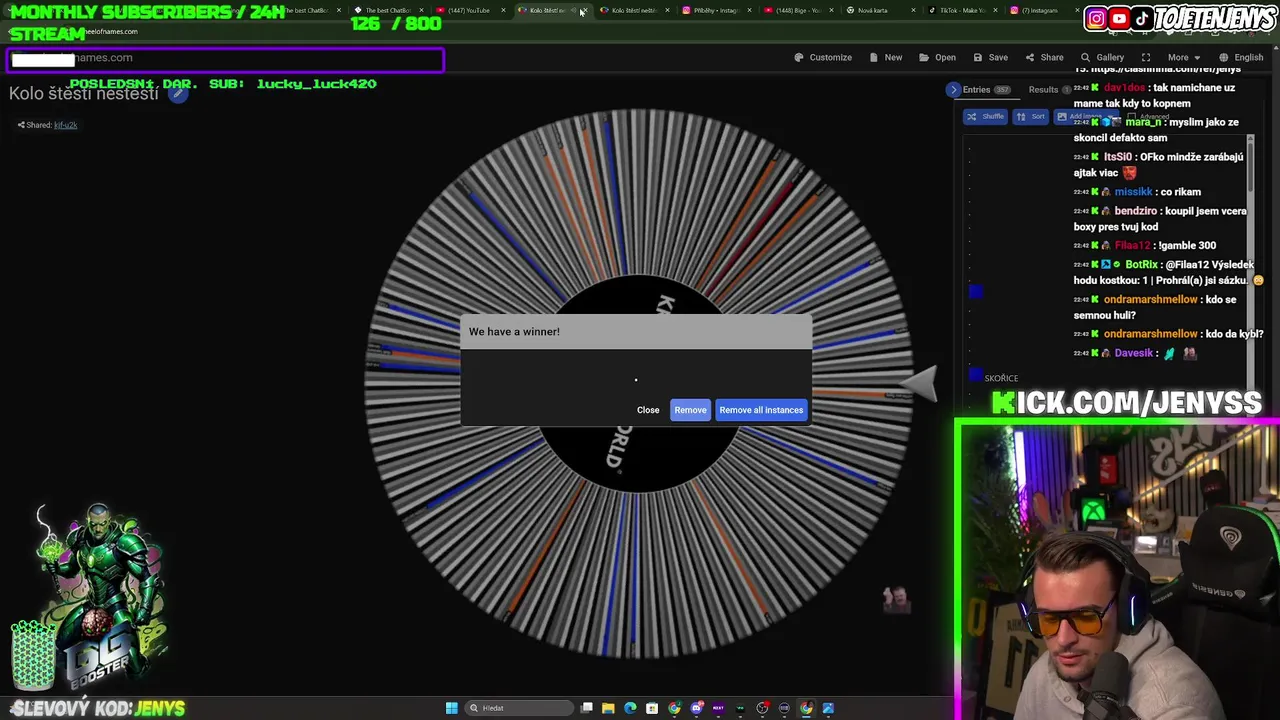This screenshot has width=1280, height=720.
Task: Click Remove in the winner dialog
Action: tap(690, 410)
